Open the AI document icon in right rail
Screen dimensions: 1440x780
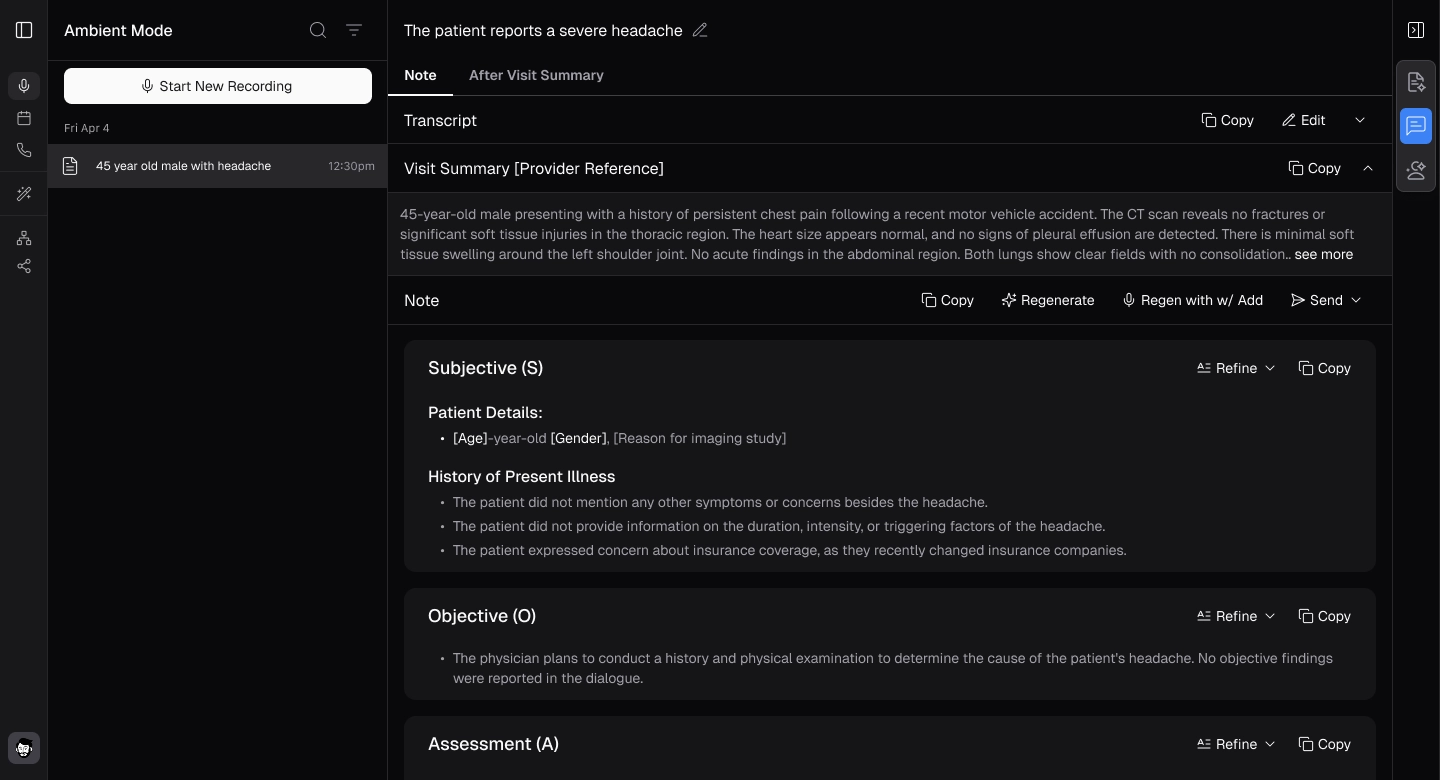click(x=1416, y=82)
